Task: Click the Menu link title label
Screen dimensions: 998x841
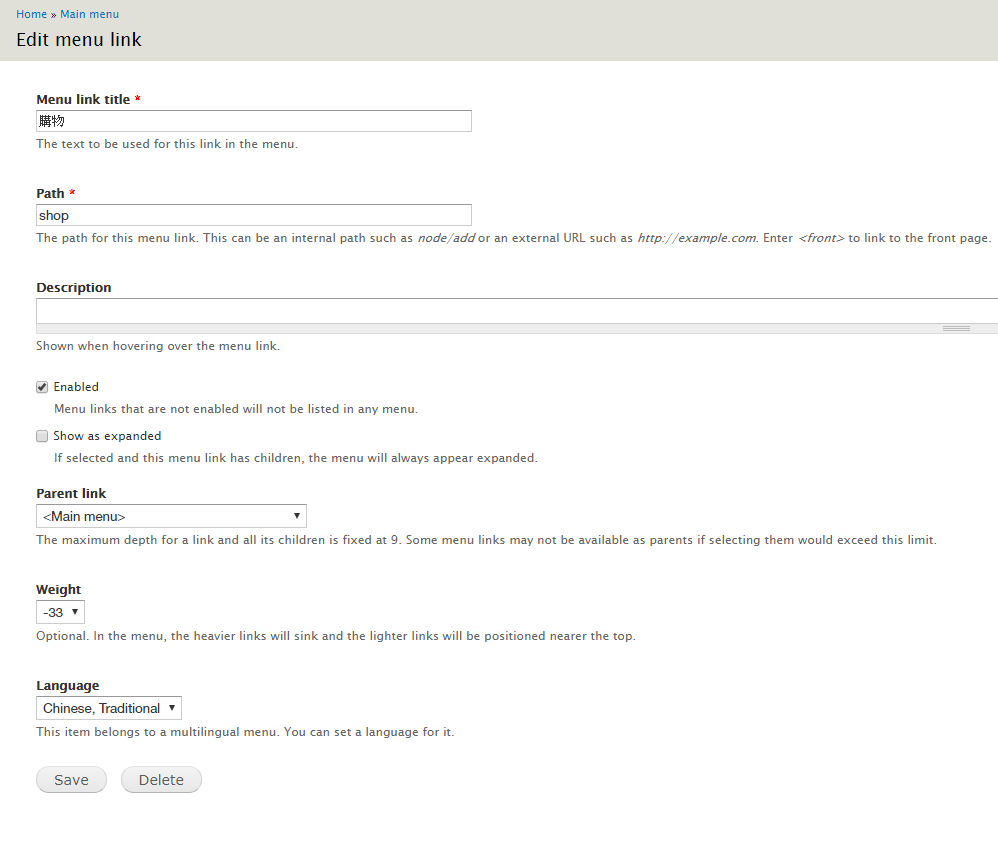Action: click(83, 99)
